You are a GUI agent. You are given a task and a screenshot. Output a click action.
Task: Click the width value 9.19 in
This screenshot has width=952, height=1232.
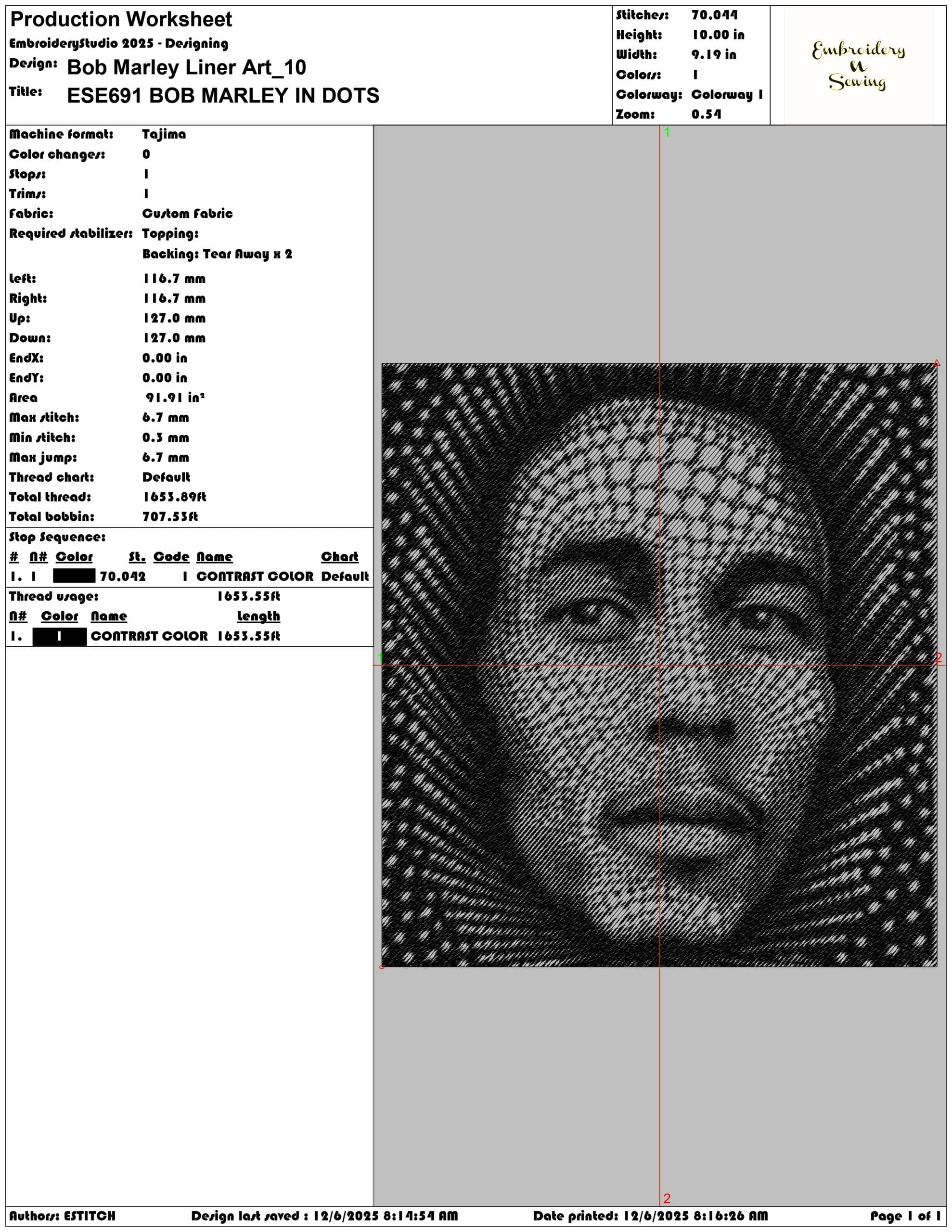[x=714, y=55]
